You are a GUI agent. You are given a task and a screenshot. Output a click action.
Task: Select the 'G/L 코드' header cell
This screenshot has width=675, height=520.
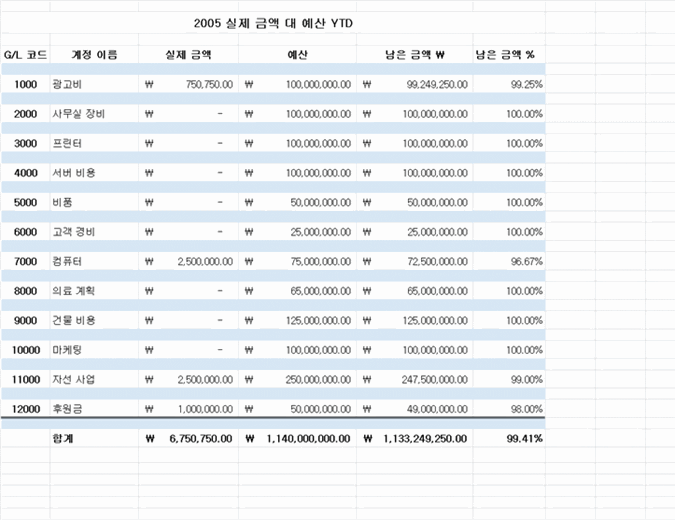25,55
